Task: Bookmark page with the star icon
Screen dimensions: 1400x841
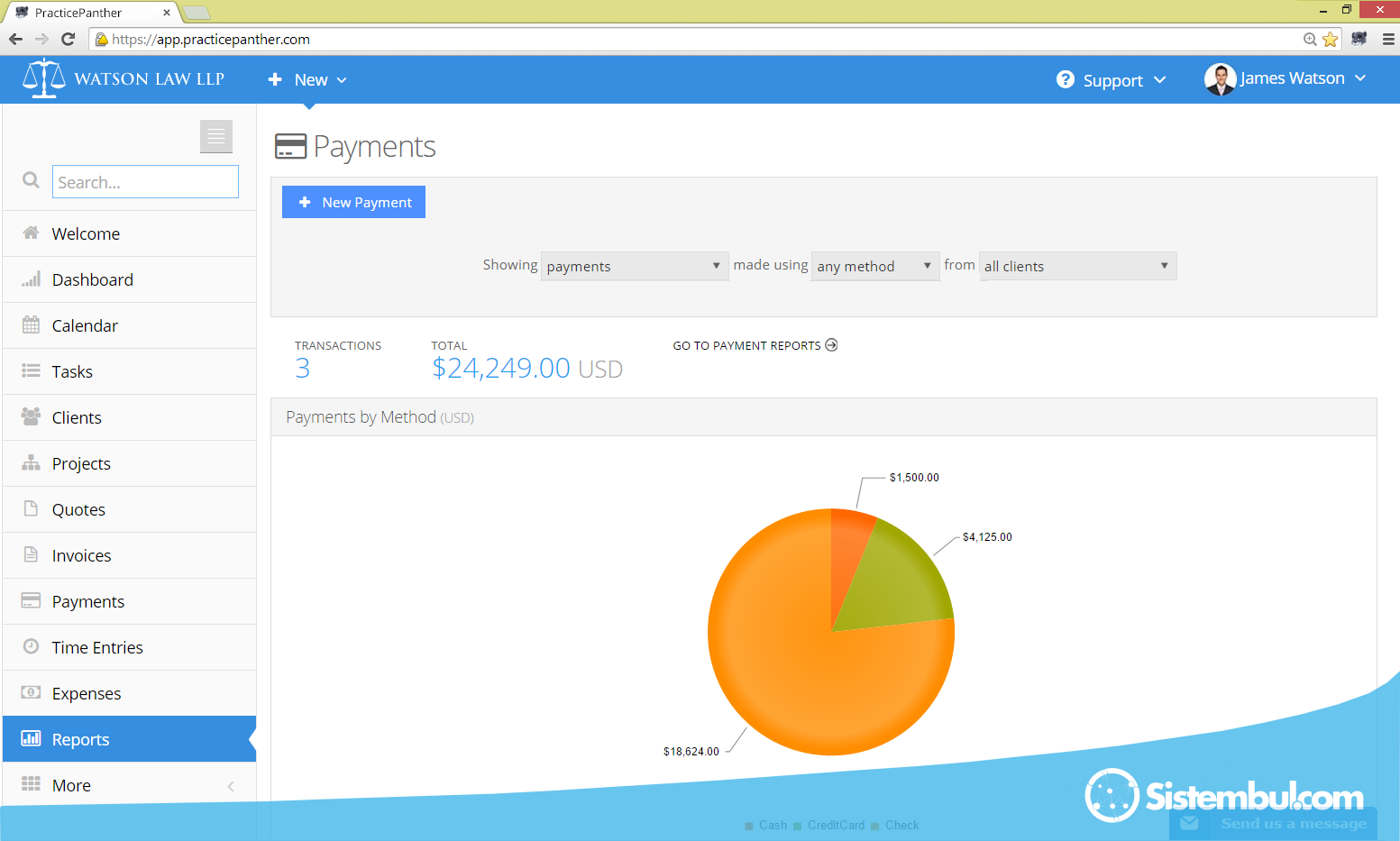Action: (x=1330, y=39)
